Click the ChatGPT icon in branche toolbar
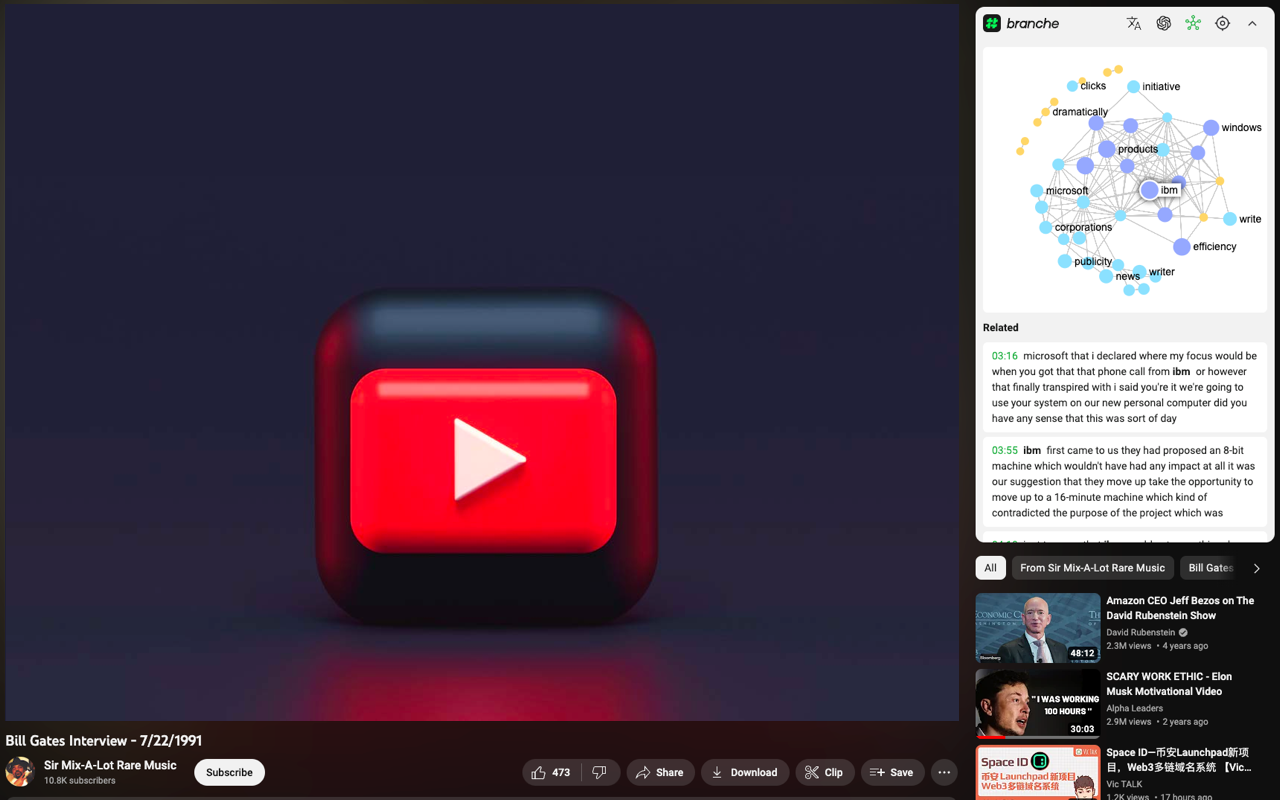Image resolution: width=1280 pixels, height=800 pixels. coord(1163,23)
